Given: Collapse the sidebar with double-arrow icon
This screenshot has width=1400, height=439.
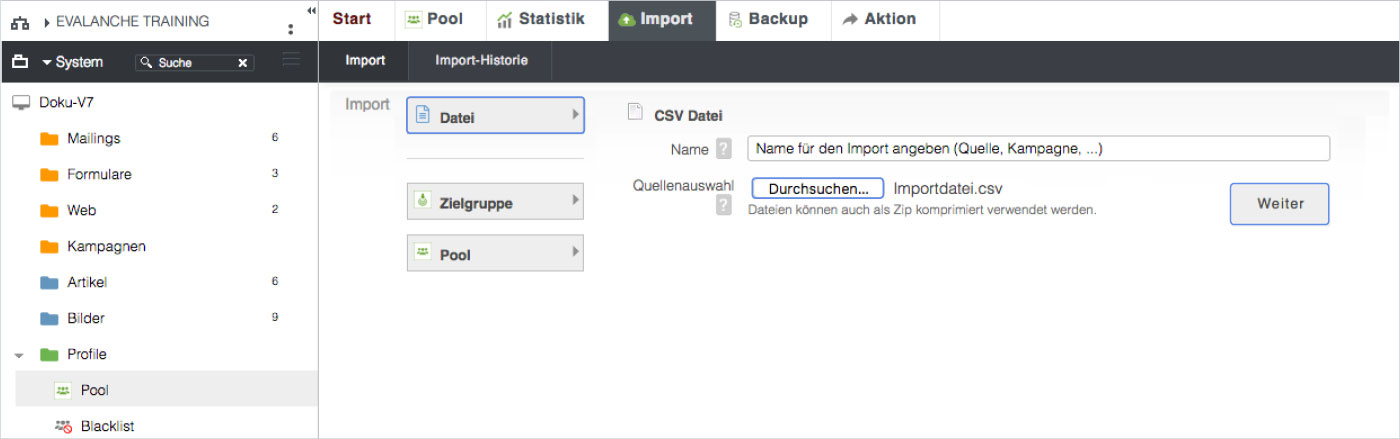Looking at the screenshot, I should (x=310, y=11).
